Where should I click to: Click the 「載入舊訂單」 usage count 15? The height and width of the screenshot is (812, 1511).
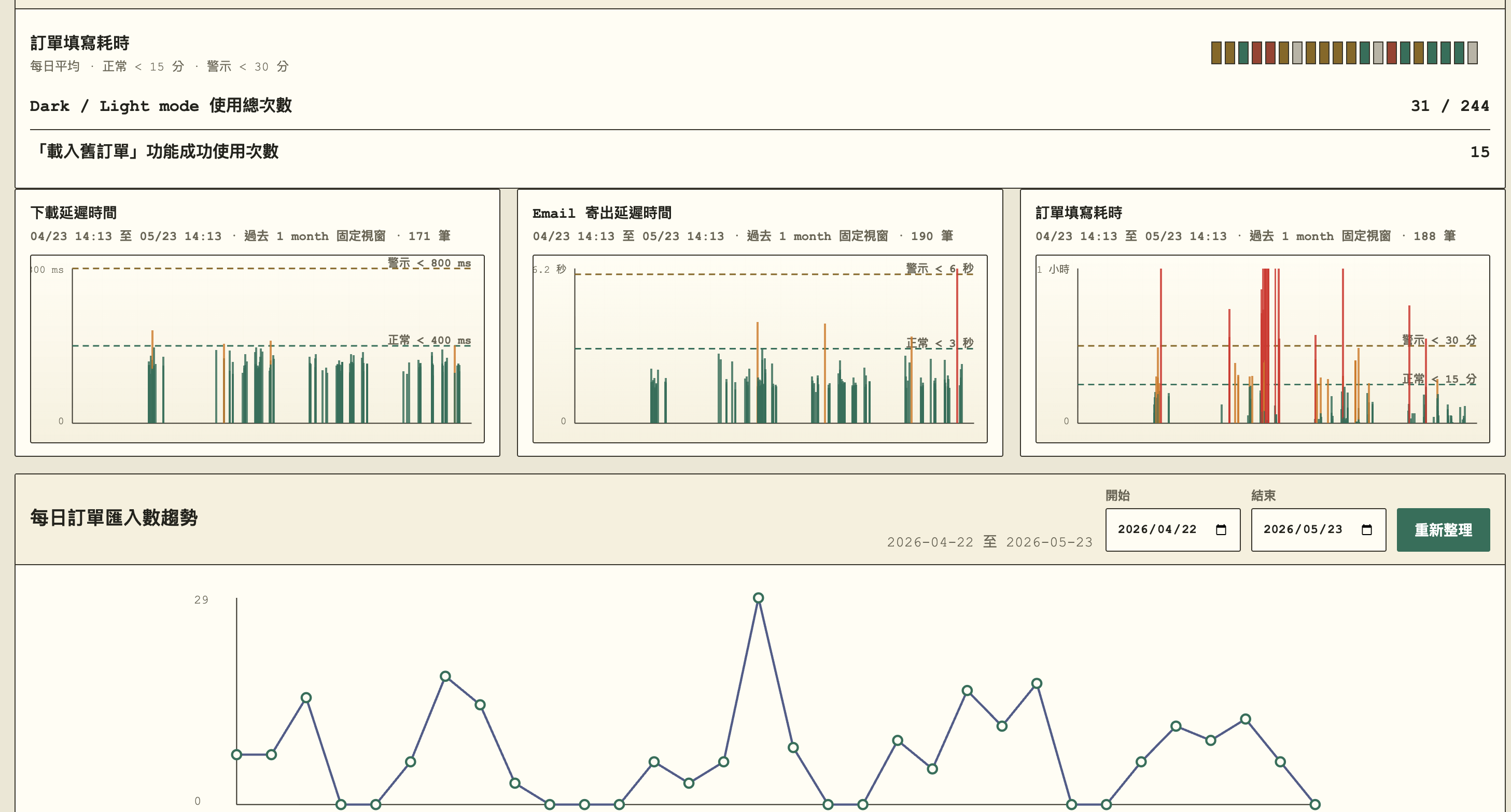(x=1479, y=152)
